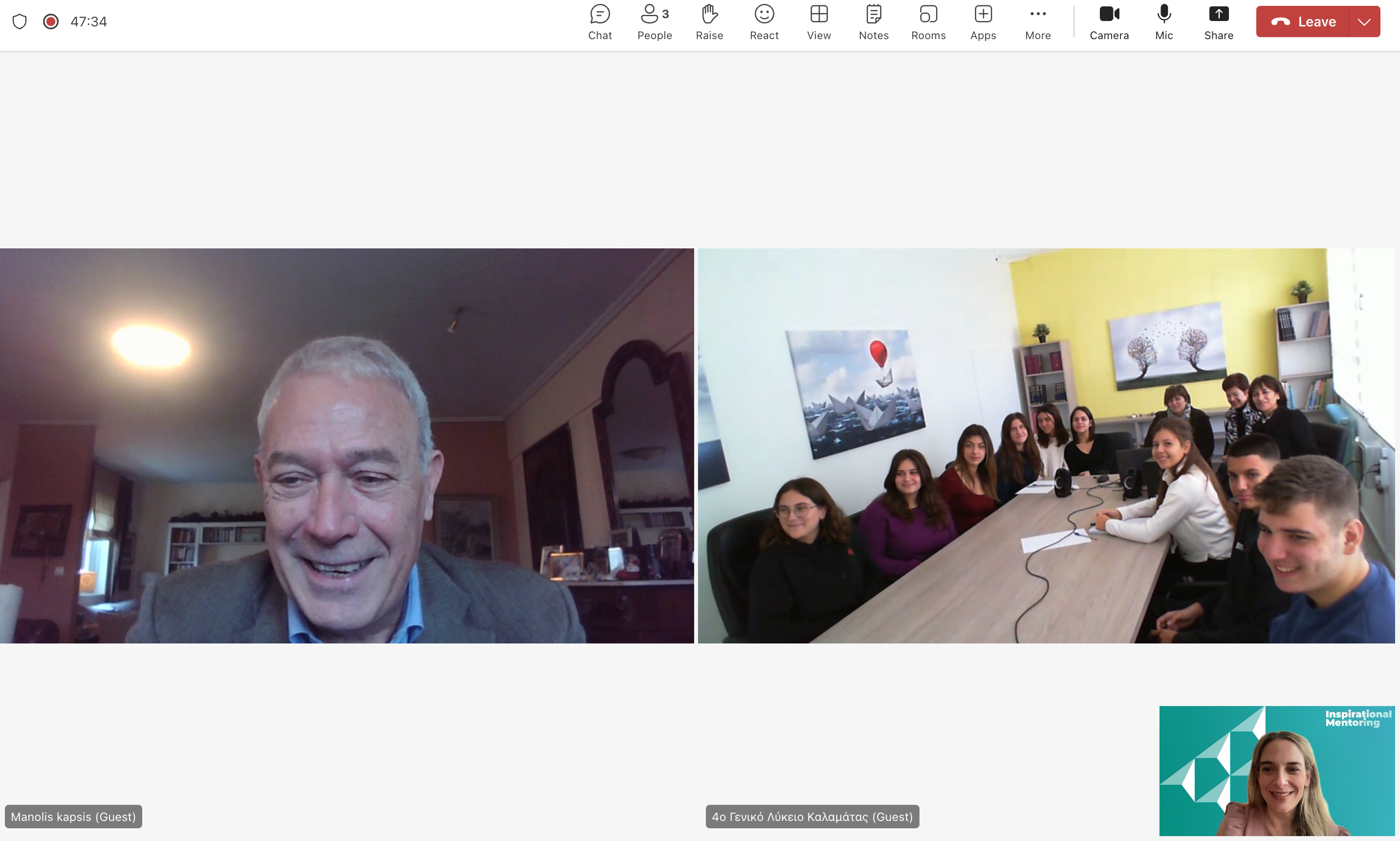1400x841 pixels.
Task: Click the red recording indicator
Action: [50, 22]
